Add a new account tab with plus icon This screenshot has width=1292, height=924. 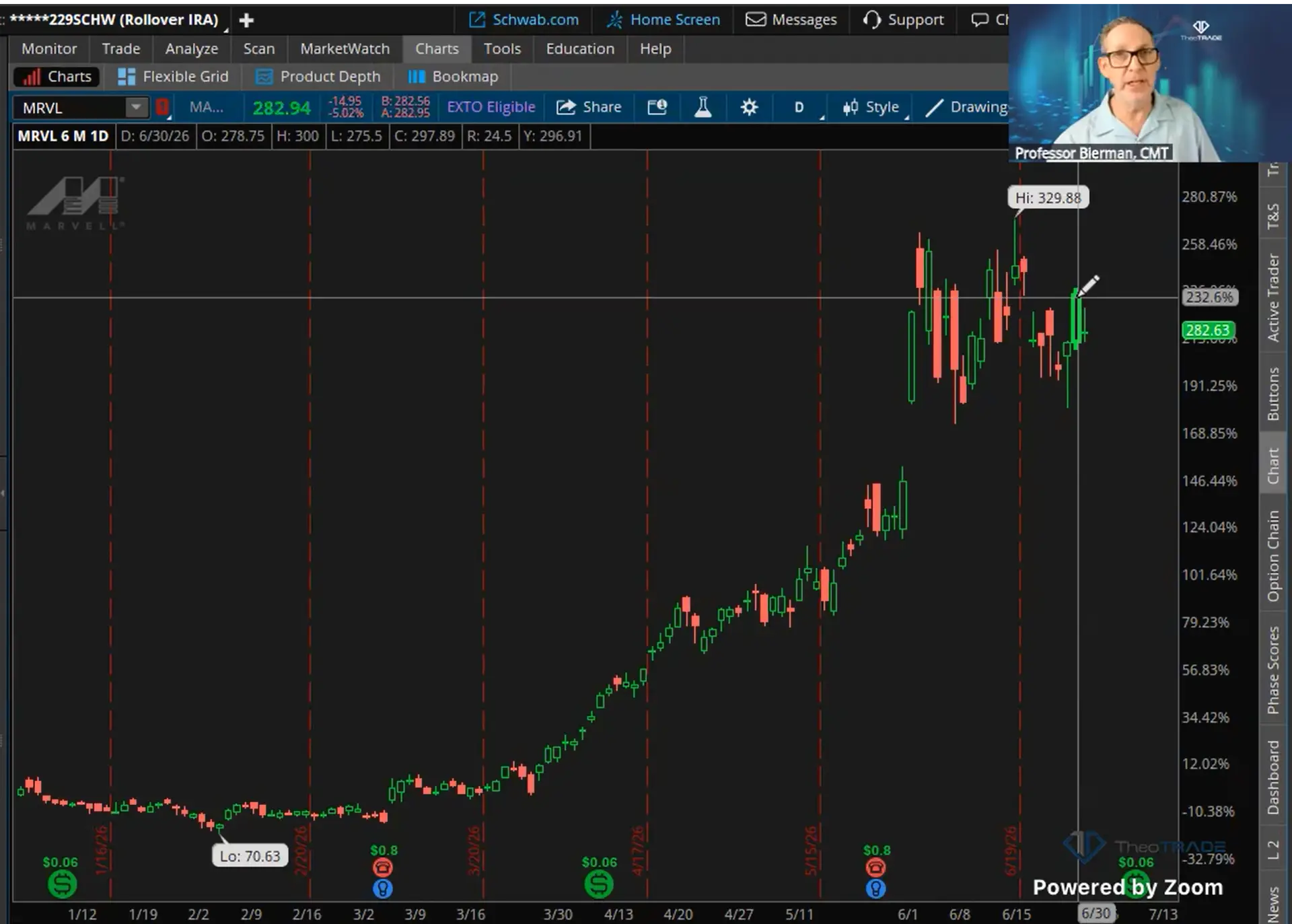(x=246, y=20)
